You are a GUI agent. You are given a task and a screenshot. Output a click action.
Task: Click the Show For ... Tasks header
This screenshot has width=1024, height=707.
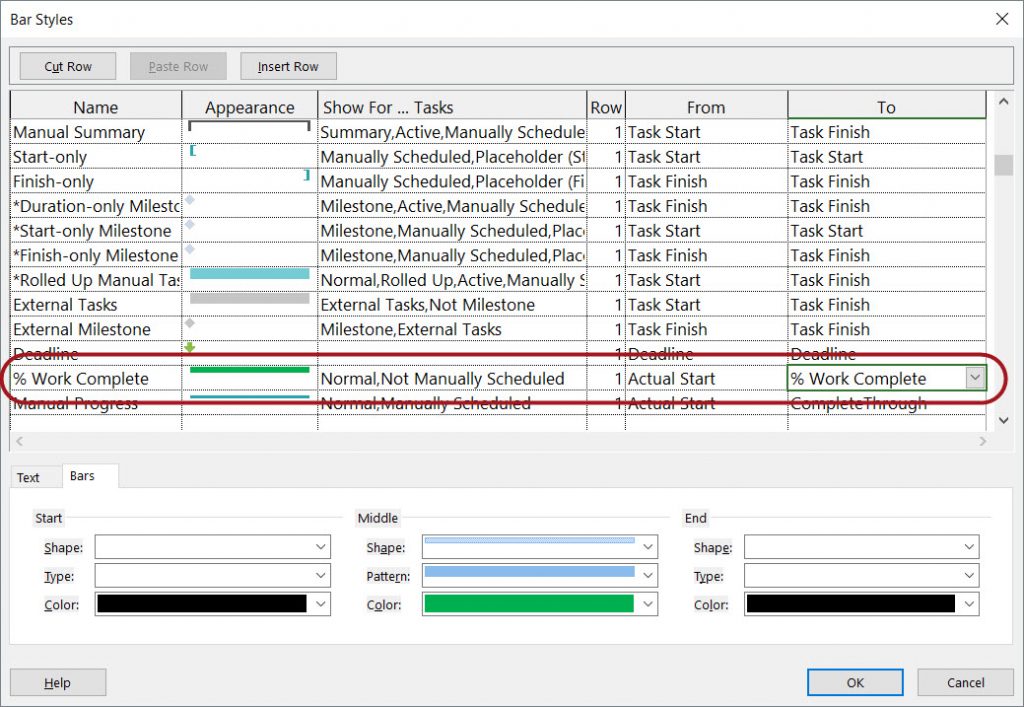point(452,106)
